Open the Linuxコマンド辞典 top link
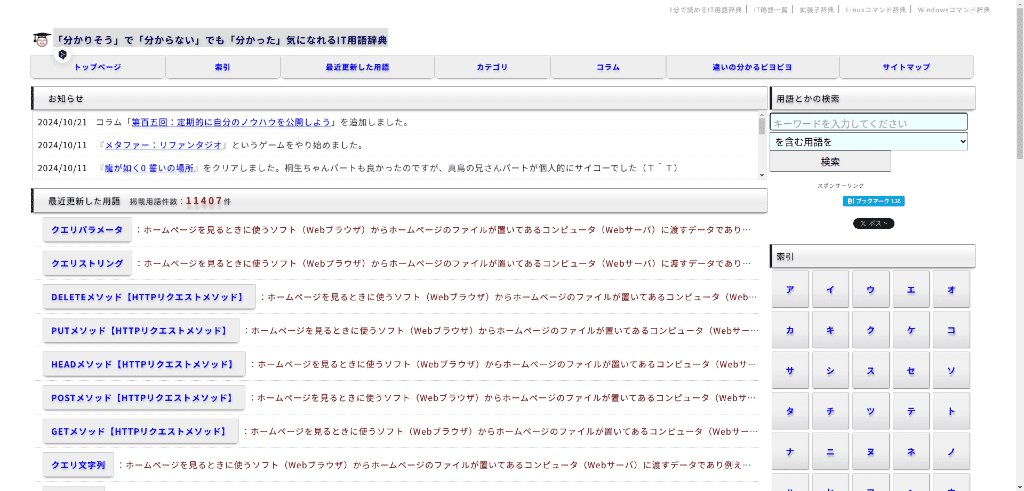The height and width of the screenshot is (491, 1024). click(x=875, y=10)
